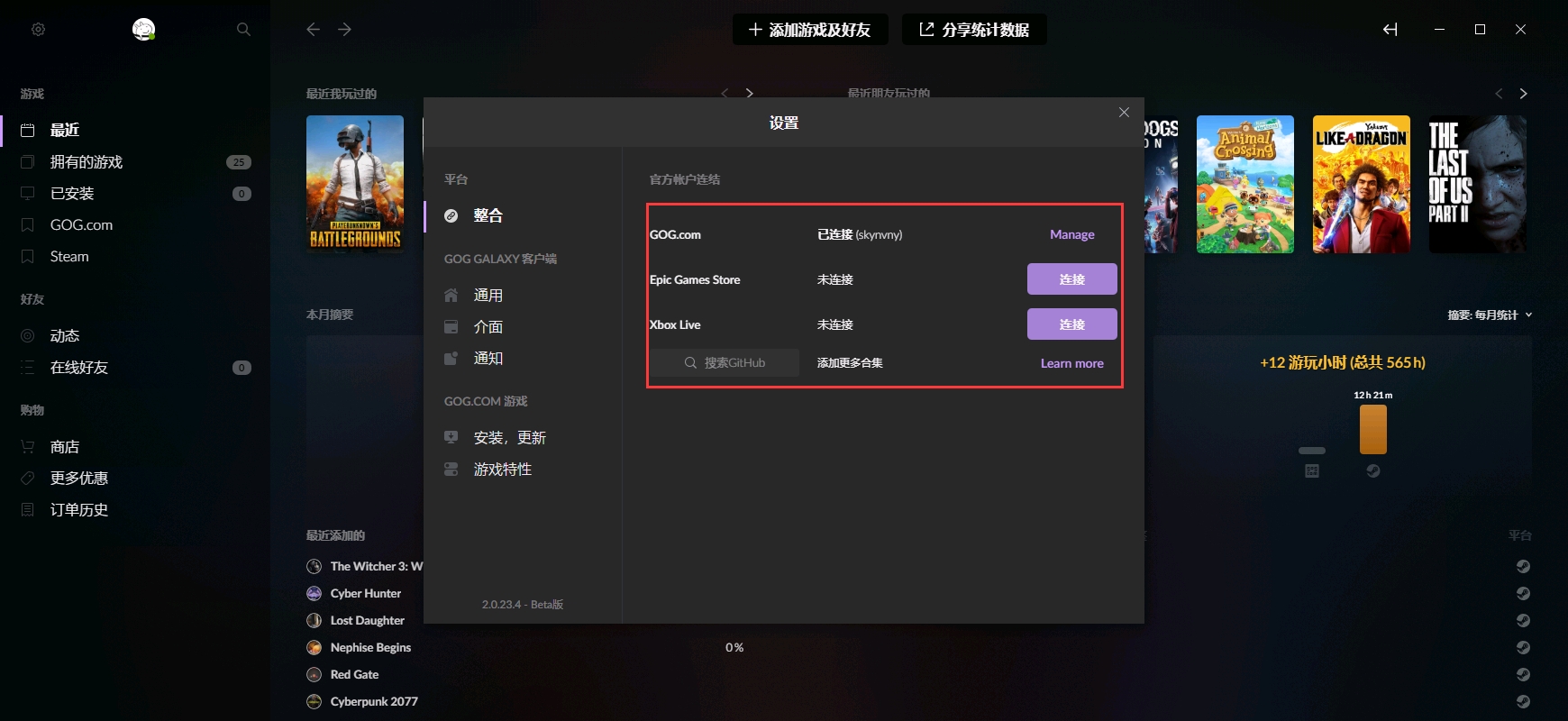Click Manage for the GOG.com account
Viewport: 1568px width, 721px height.
1072,234
